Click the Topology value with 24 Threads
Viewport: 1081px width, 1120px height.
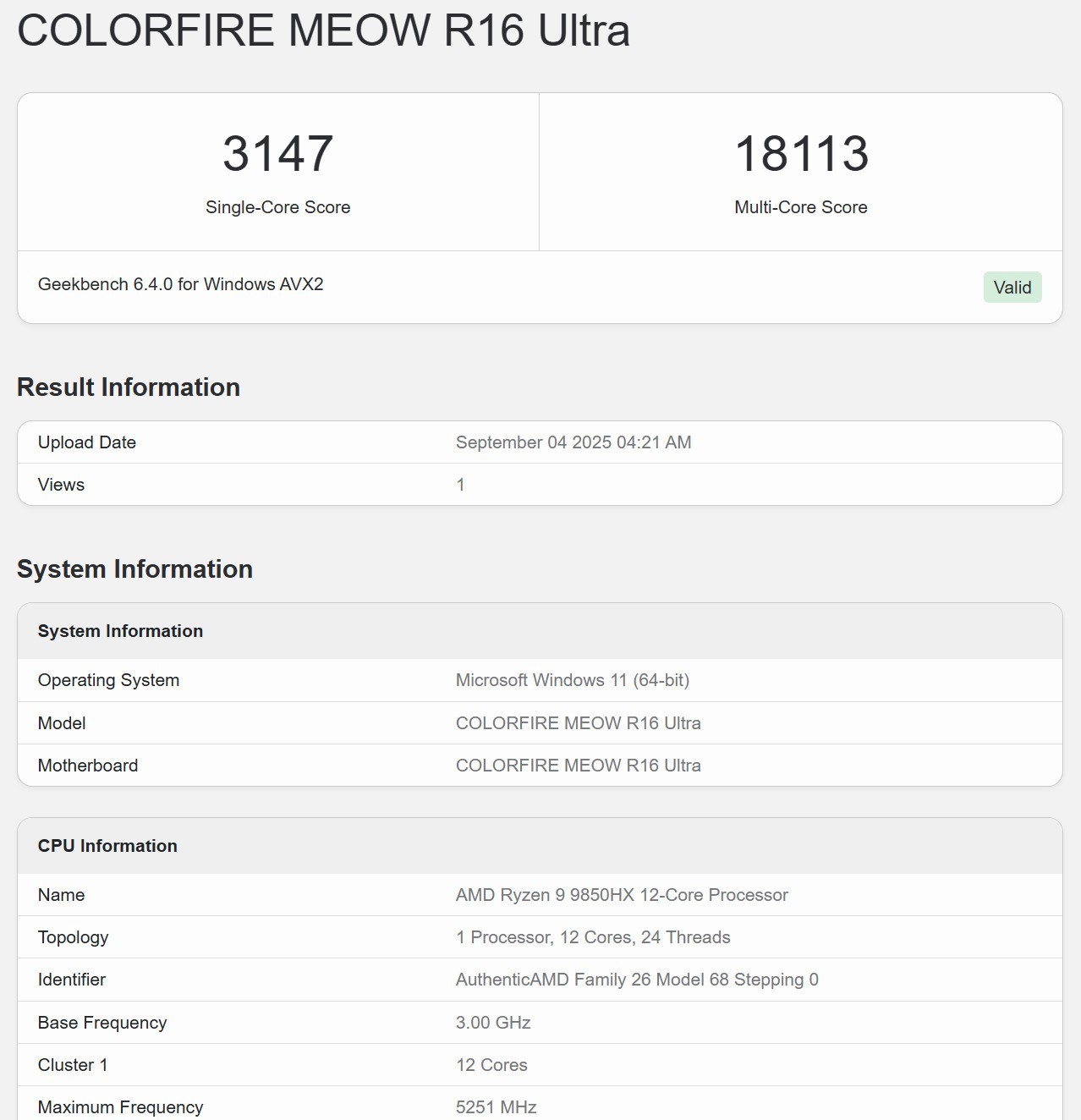pyautogui.click(x=592, y=937)
